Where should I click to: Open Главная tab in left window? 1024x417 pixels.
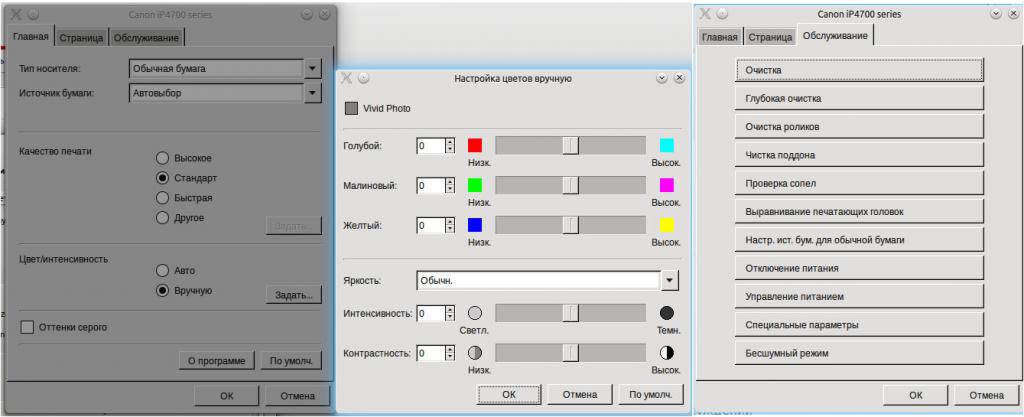coord(31,37)
